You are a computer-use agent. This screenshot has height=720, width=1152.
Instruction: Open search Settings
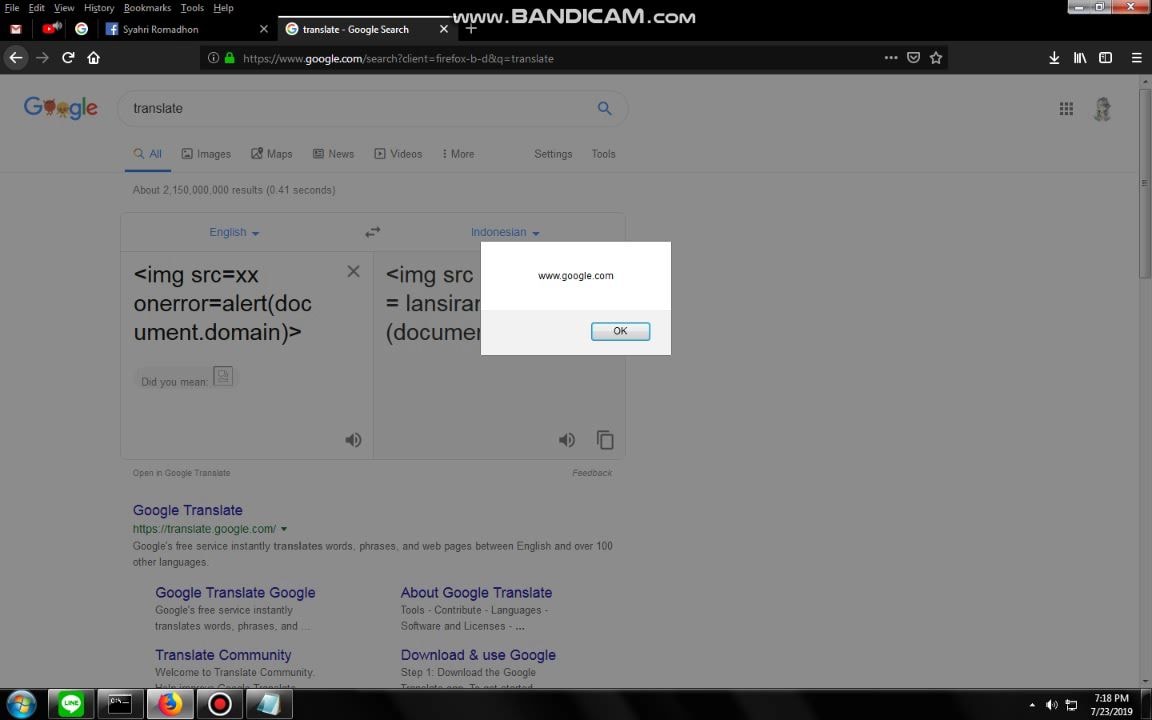tap(553, 154)
